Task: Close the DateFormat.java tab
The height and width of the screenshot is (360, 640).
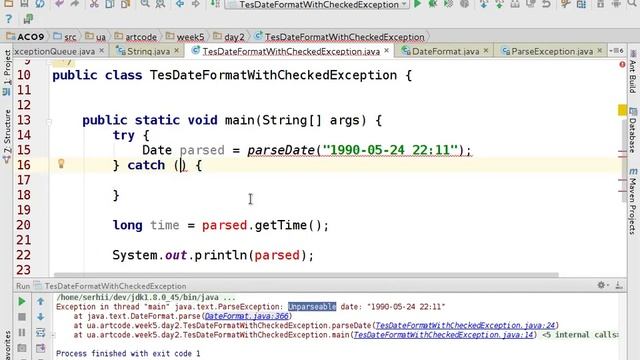Action: pyautogui.click(x=486, y=51)
